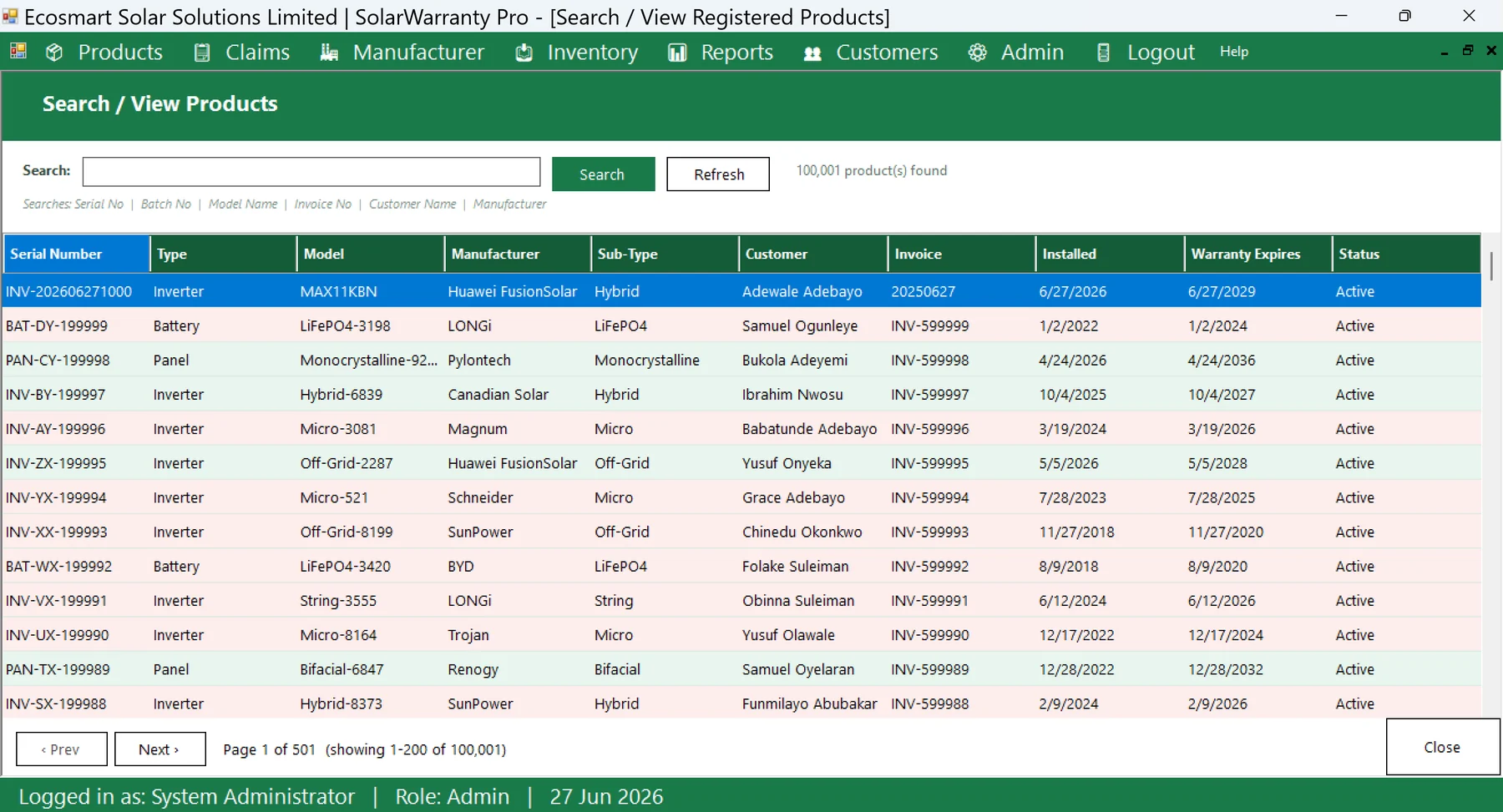Select row PAN-TX-199989
This screenshot has width=1503, height=812.
(742, 669)
